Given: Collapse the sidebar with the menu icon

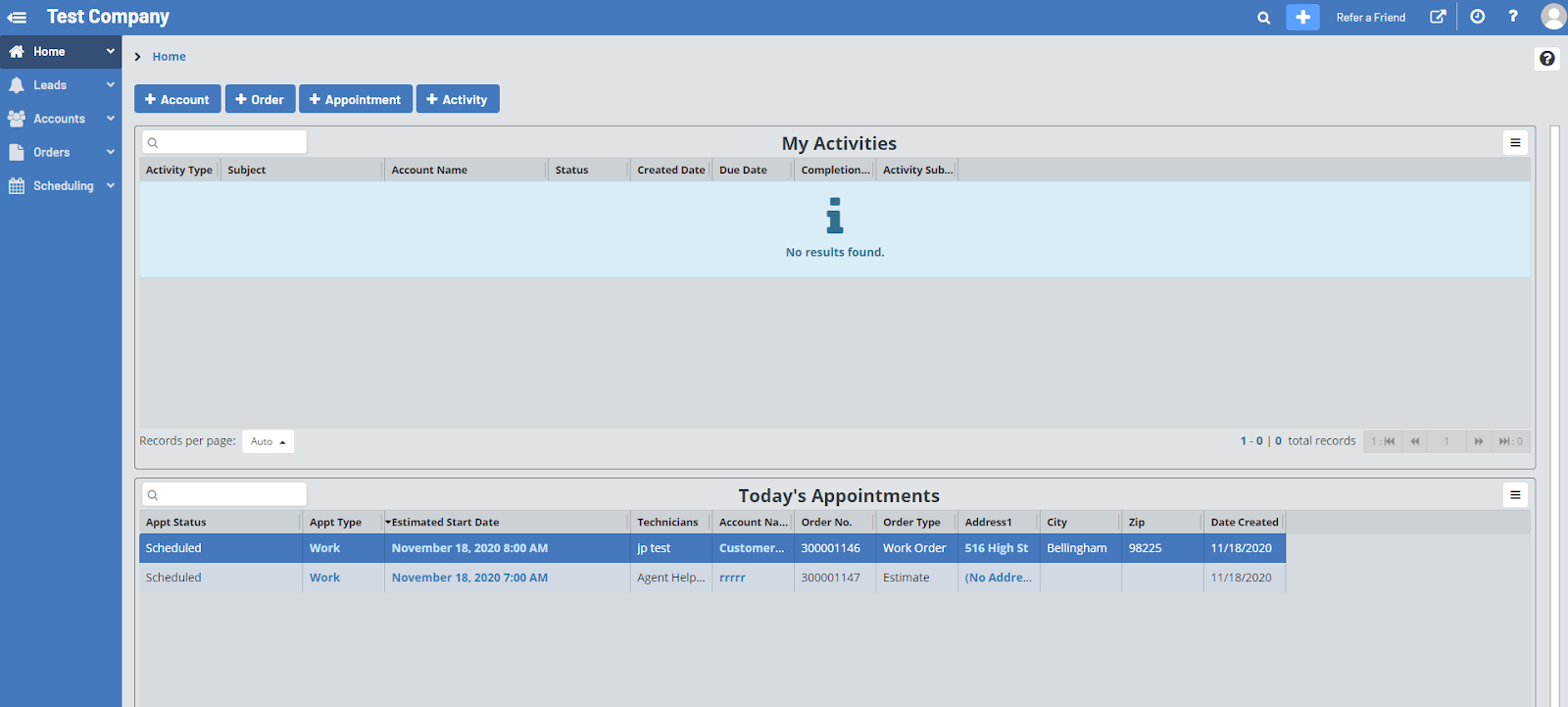Looking at the screenshot, I should click(17, 17).
